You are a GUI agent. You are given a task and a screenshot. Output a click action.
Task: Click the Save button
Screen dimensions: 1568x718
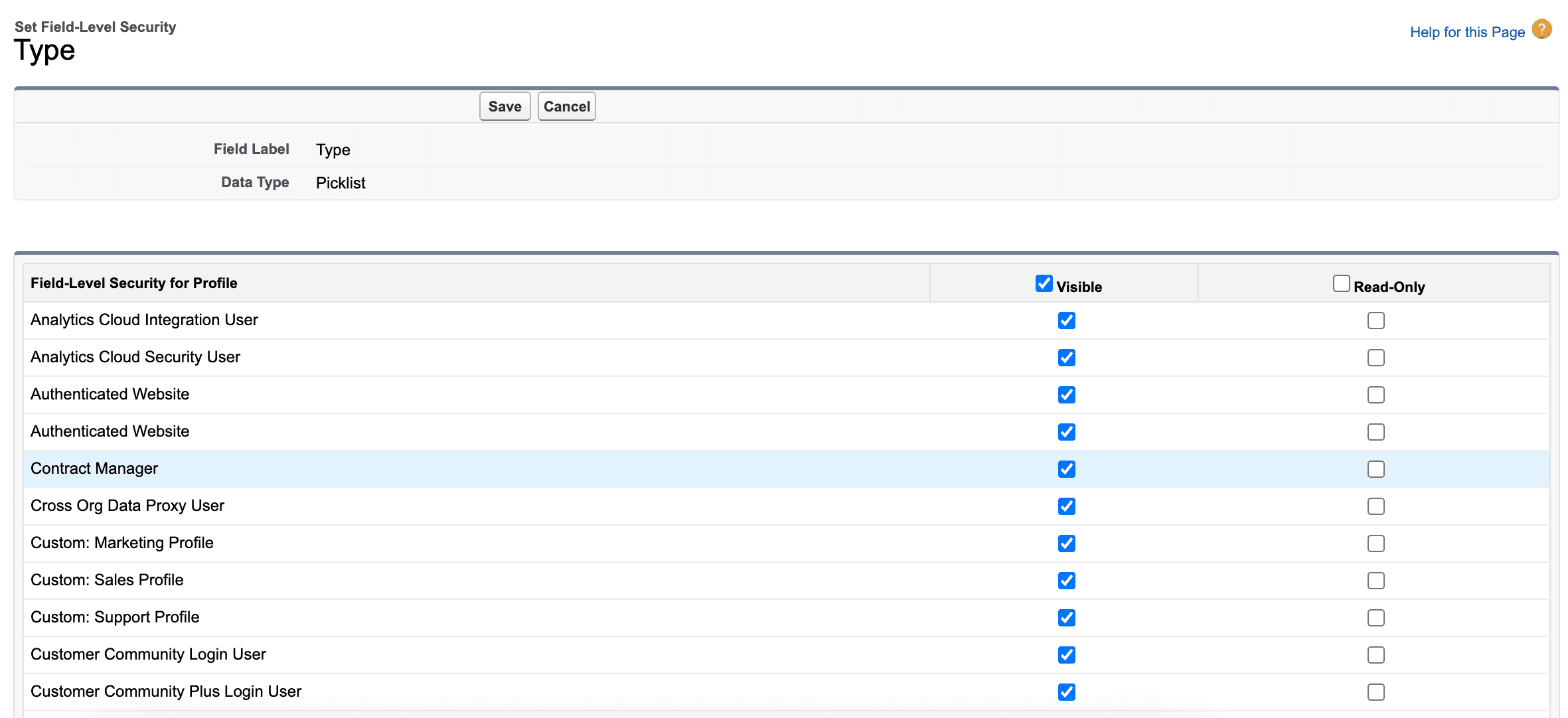pyautogui.click(x=505, y=107)
